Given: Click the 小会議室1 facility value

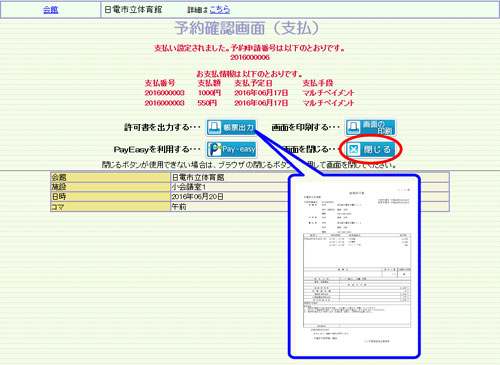Looking at the screenshot, I should pyautogui.click(x=189, y=187).
